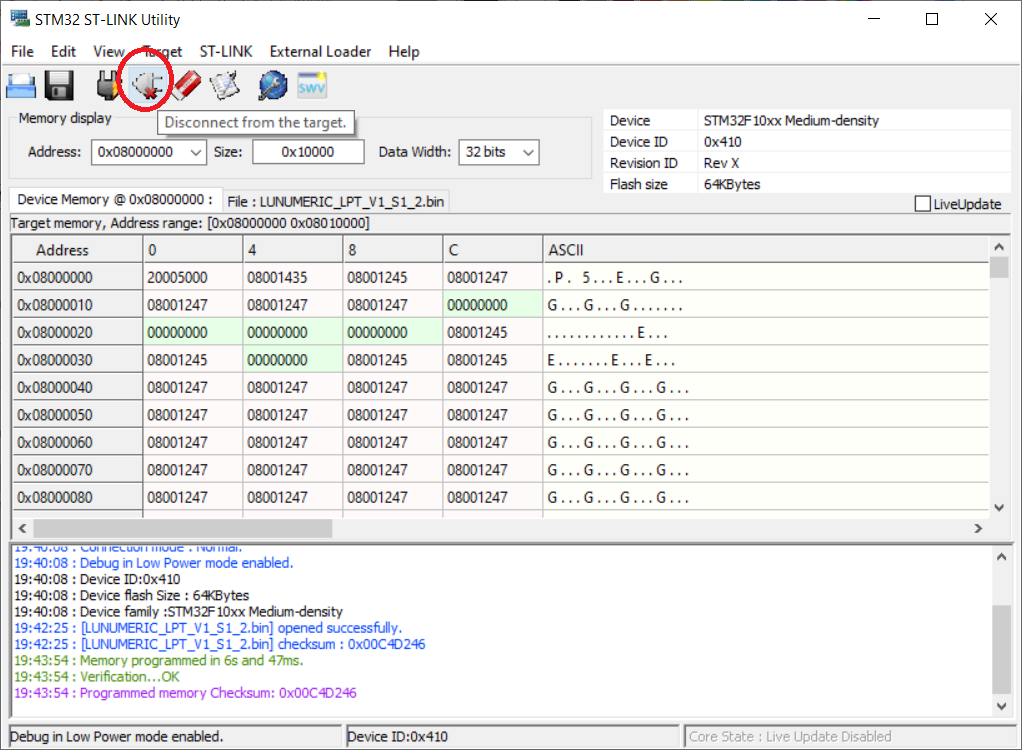Click the Open file toolbar icon
This screenshot has height=750, width=1022.
coord(22,86)
